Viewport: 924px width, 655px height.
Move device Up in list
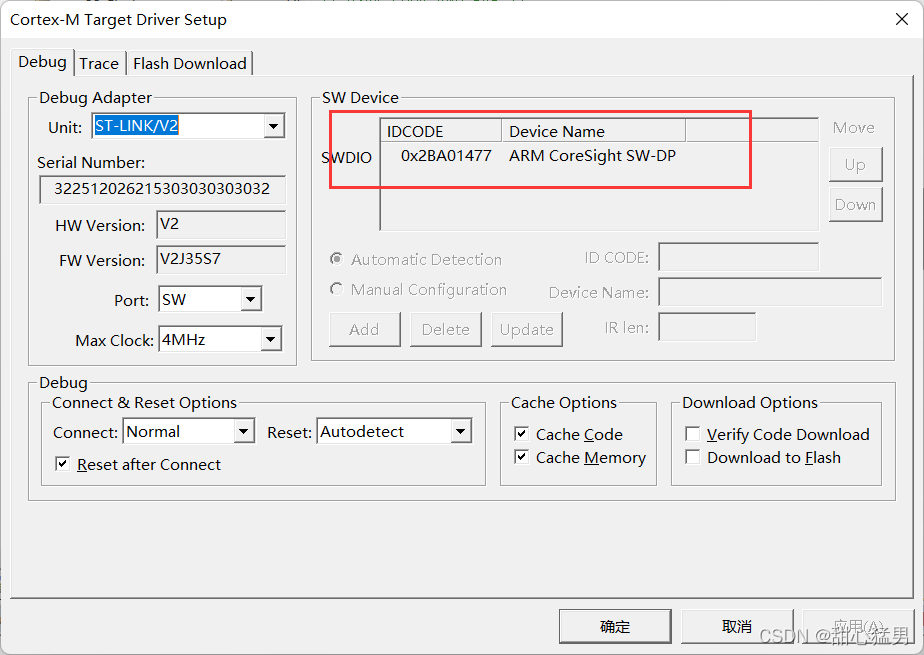pos(855,164)
